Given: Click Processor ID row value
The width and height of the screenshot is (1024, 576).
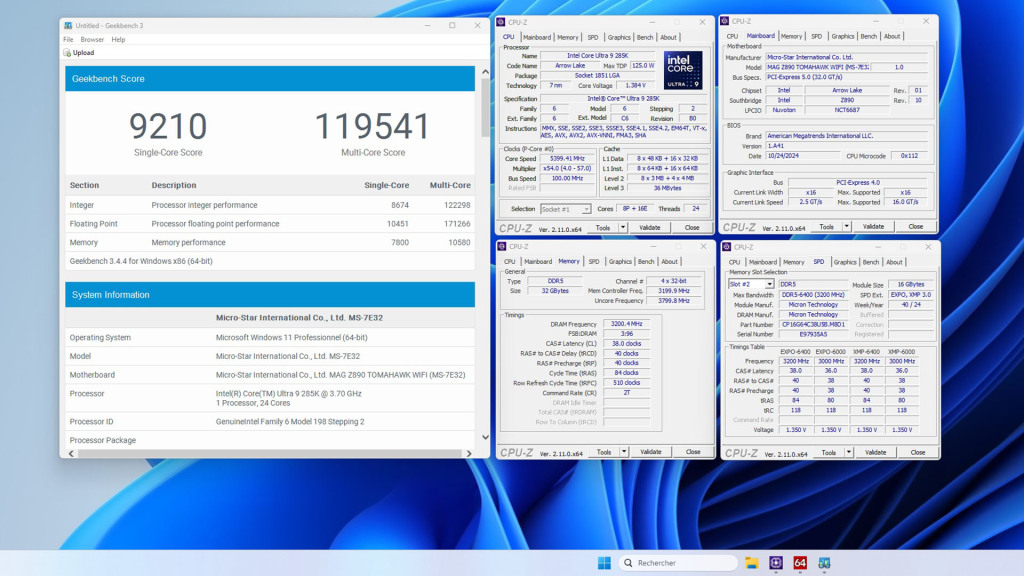Looking at the screenshot, I should (x=290, y=422).
